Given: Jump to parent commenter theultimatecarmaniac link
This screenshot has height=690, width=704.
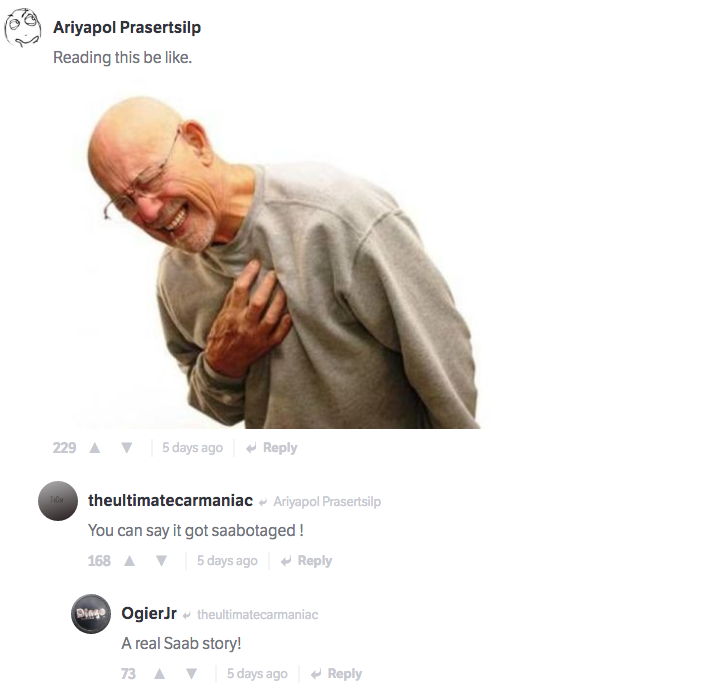Looking at the screenshot, I should click(x=258, y=615).
